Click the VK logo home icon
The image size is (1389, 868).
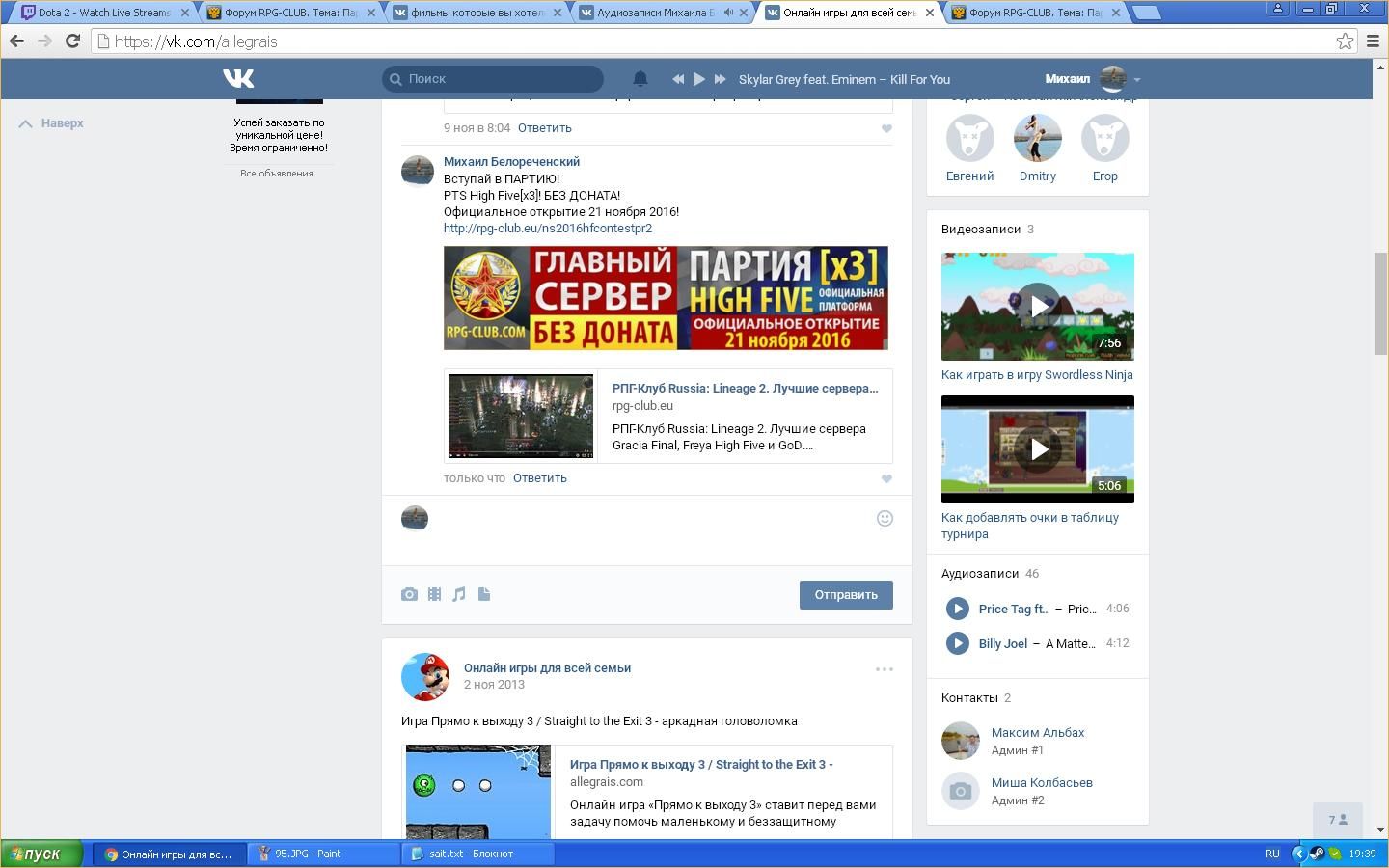coord(238,79)
